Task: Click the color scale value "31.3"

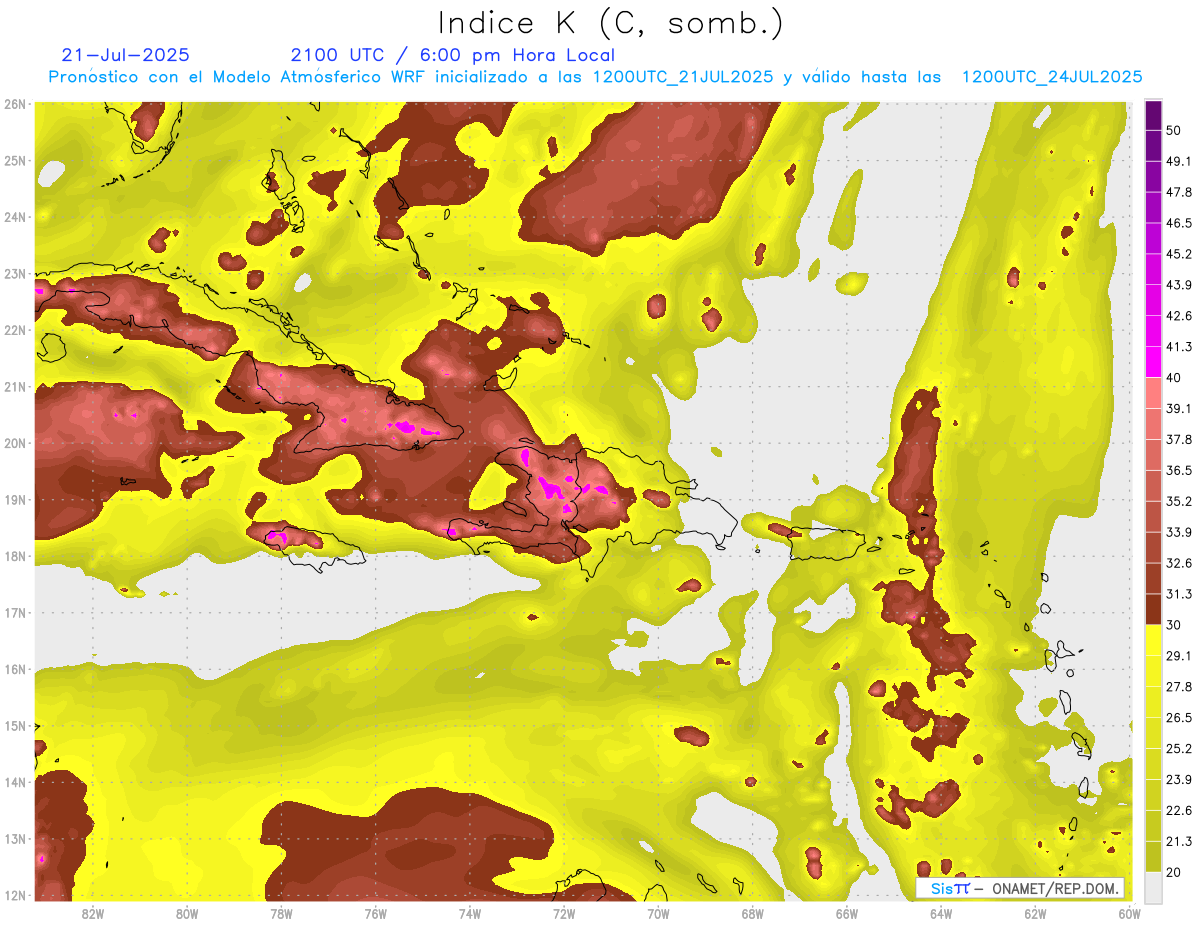Action: point(1179,594)
